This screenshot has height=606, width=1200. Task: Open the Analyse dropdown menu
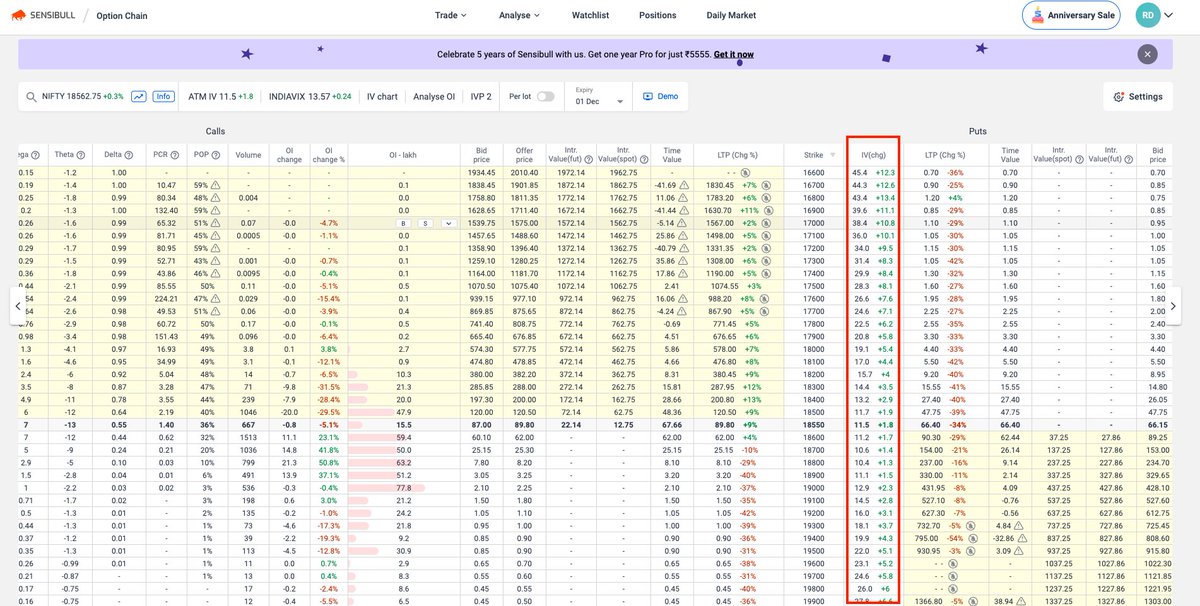pos(519,15)
